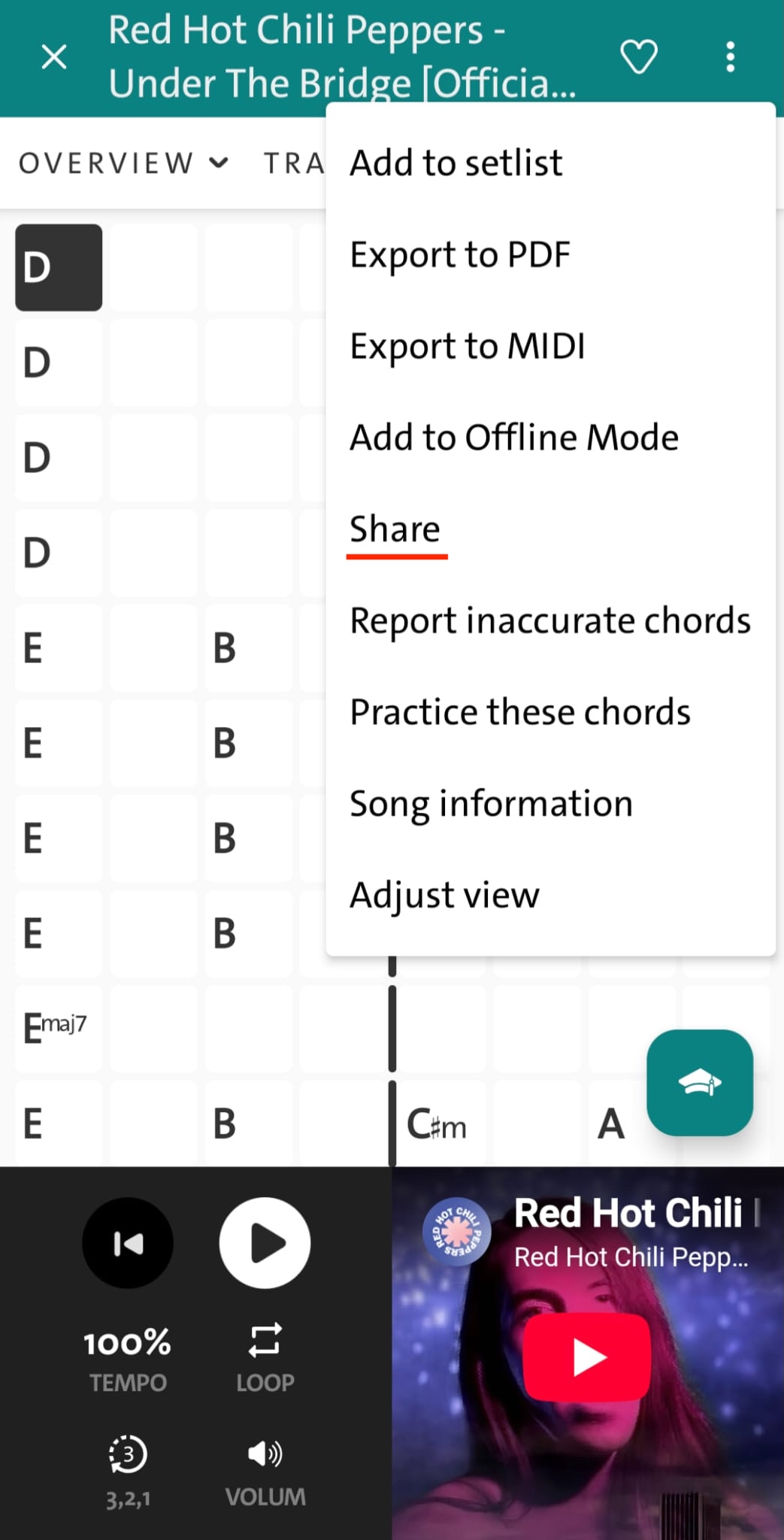Select Report inaccurate chords

(550, 621)
